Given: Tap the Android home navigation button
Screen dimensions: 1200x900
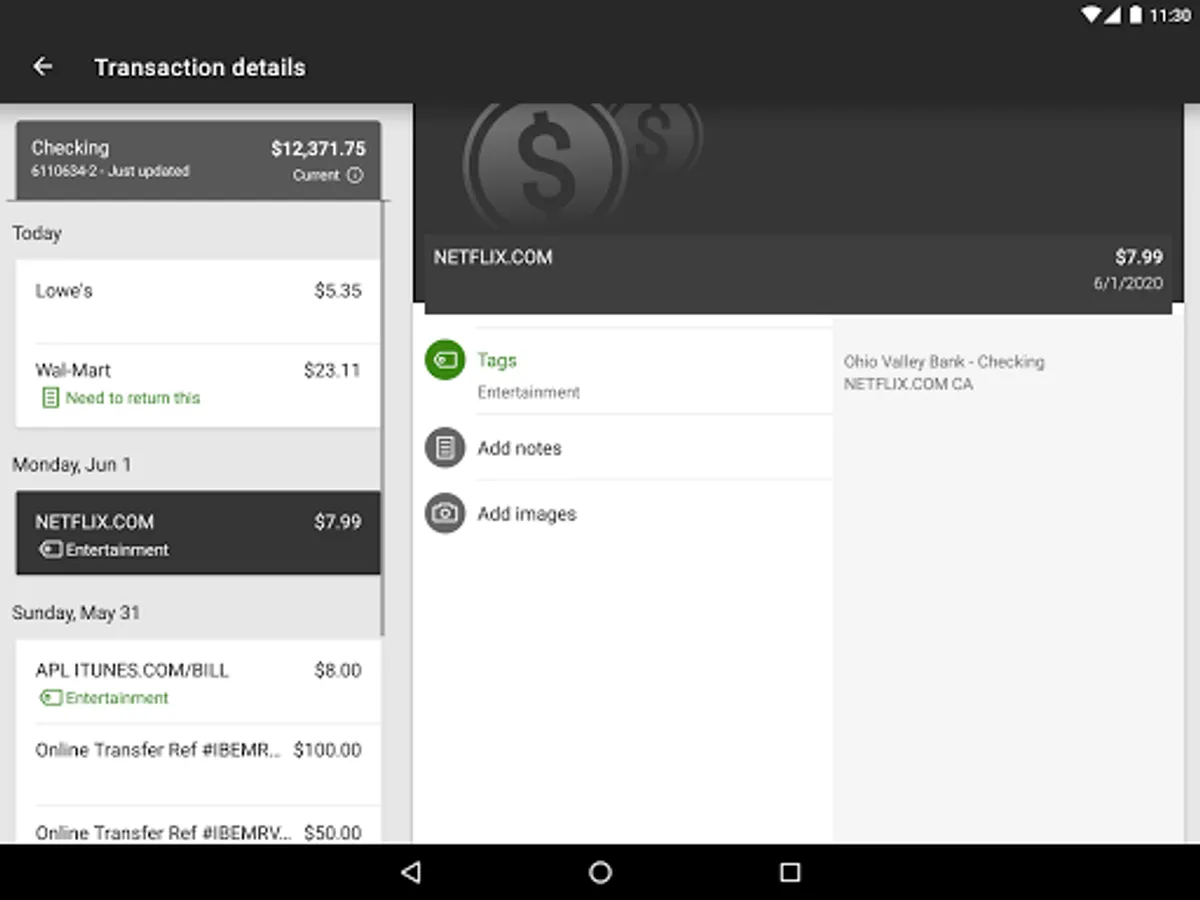Looking at the screenshot, I should 600,872.
